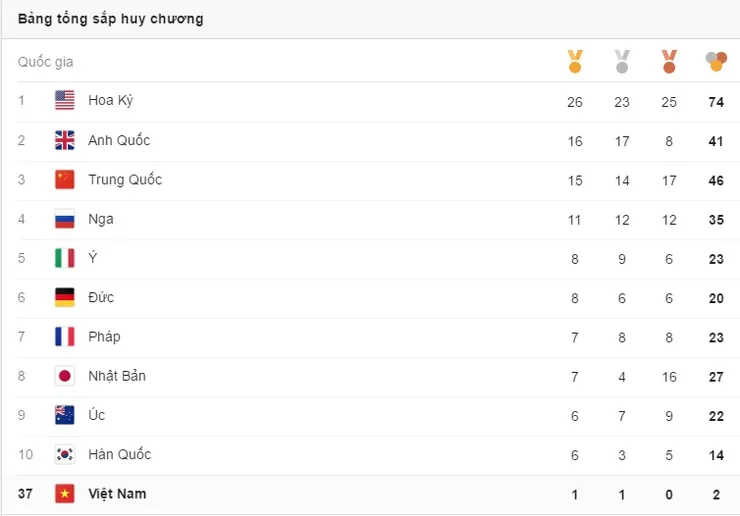The width and height of the screenshot is (740, 516).
Task: Click the United Kingdom flag icon
Action: point(65,140)
